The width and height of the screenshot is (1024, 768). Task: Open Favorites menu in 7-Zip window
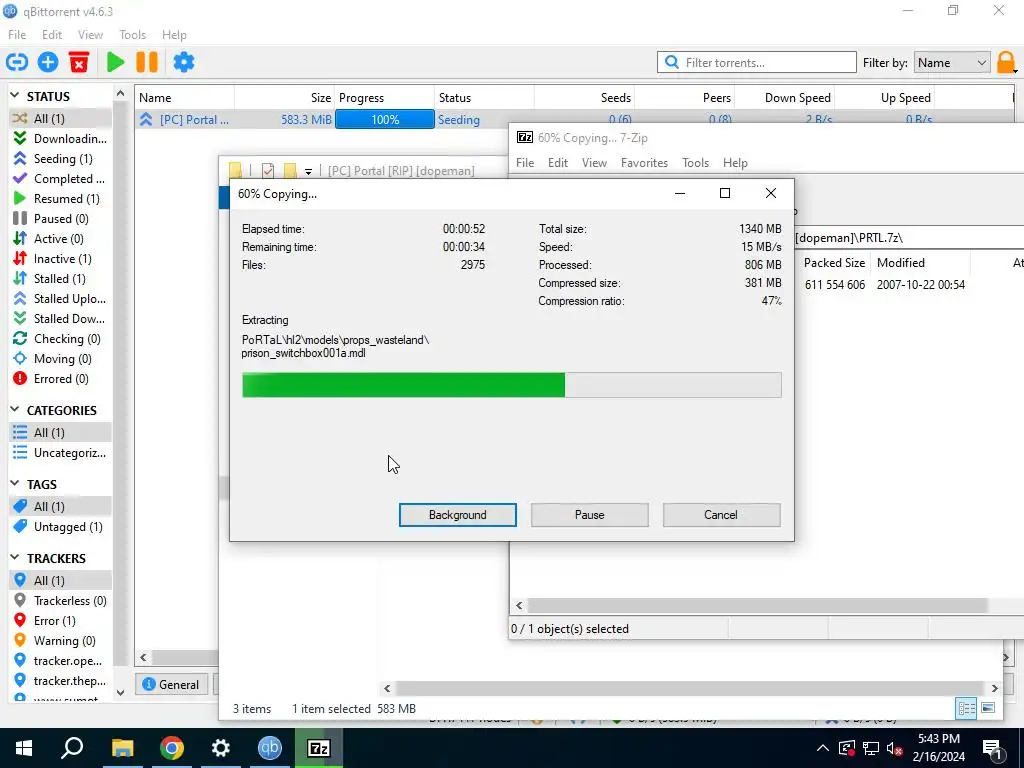click(x=644, y=163)
